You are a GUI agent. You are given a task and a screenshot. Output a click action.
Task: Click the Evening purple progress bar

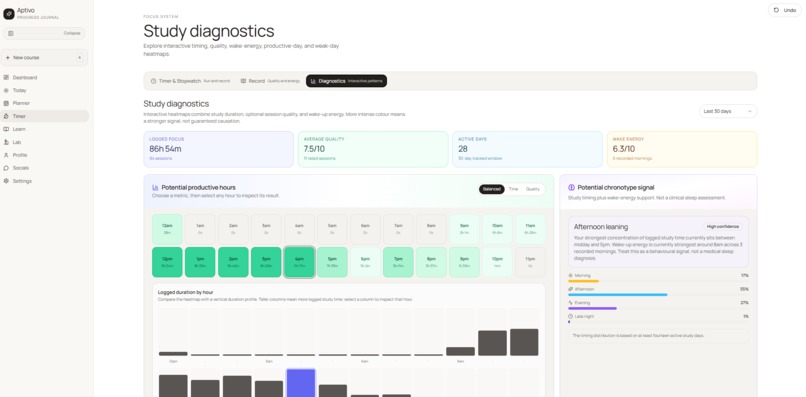point(592,309)
